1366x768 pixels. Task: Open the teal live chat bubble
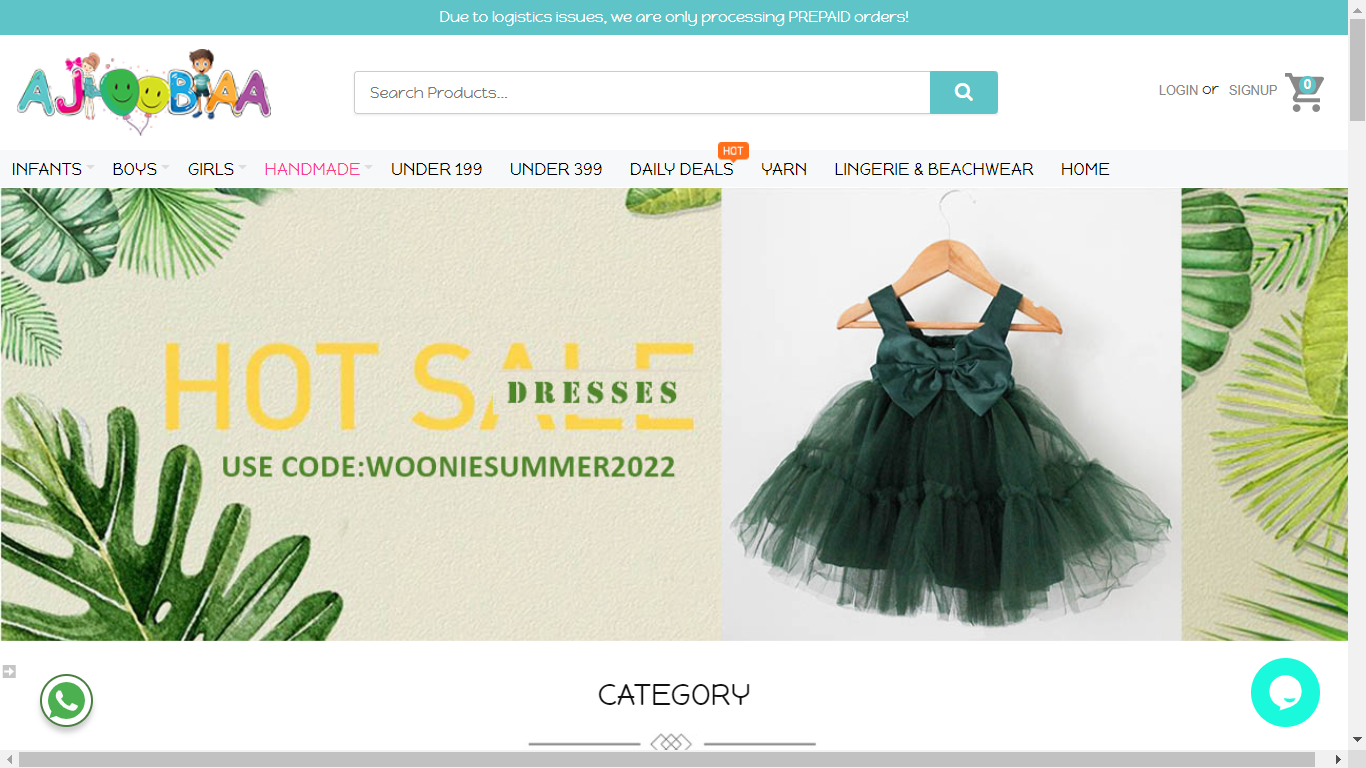(x=1285, y=692)
